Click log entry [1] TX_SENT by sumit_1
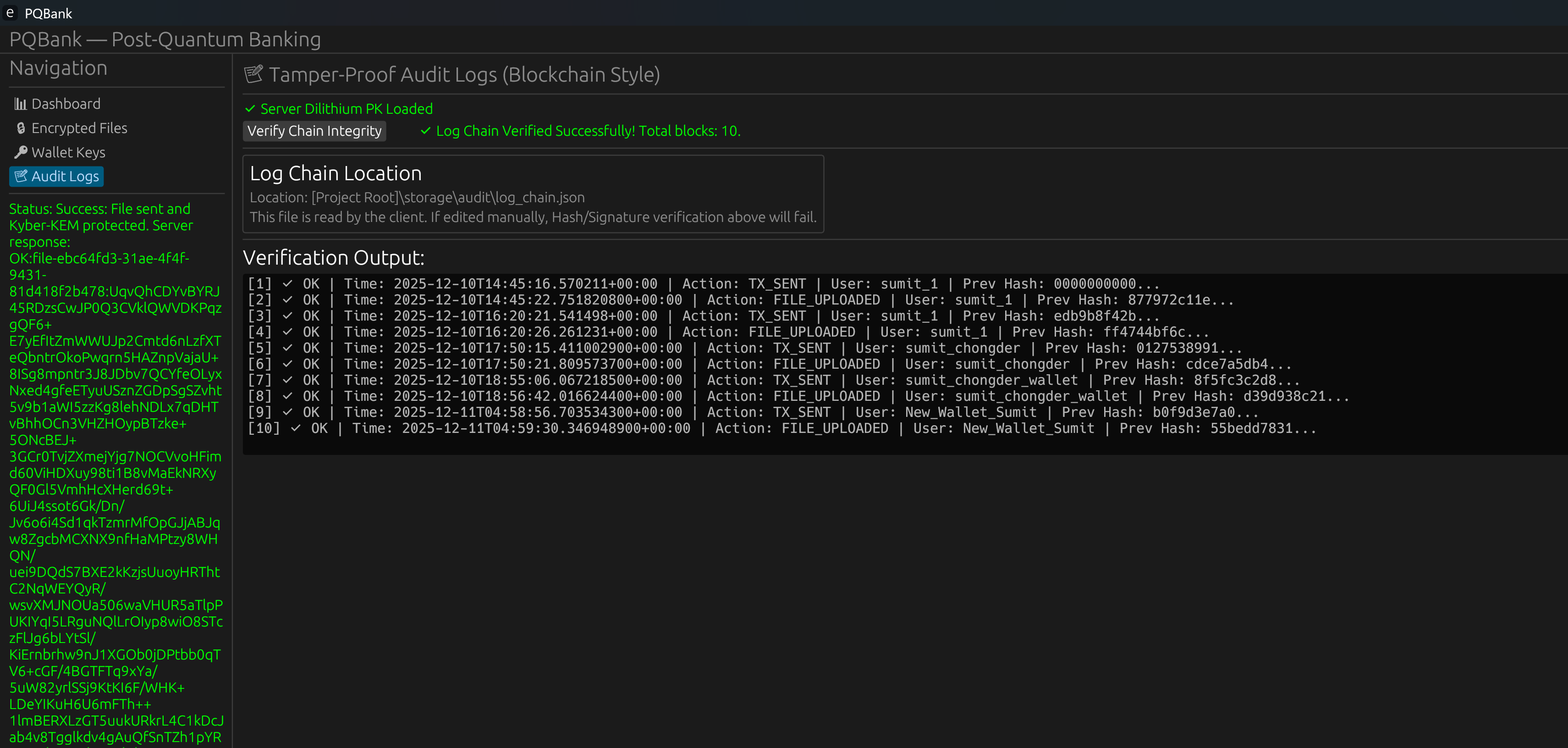Screen dimensions: 1568x748 pos(703,284)
